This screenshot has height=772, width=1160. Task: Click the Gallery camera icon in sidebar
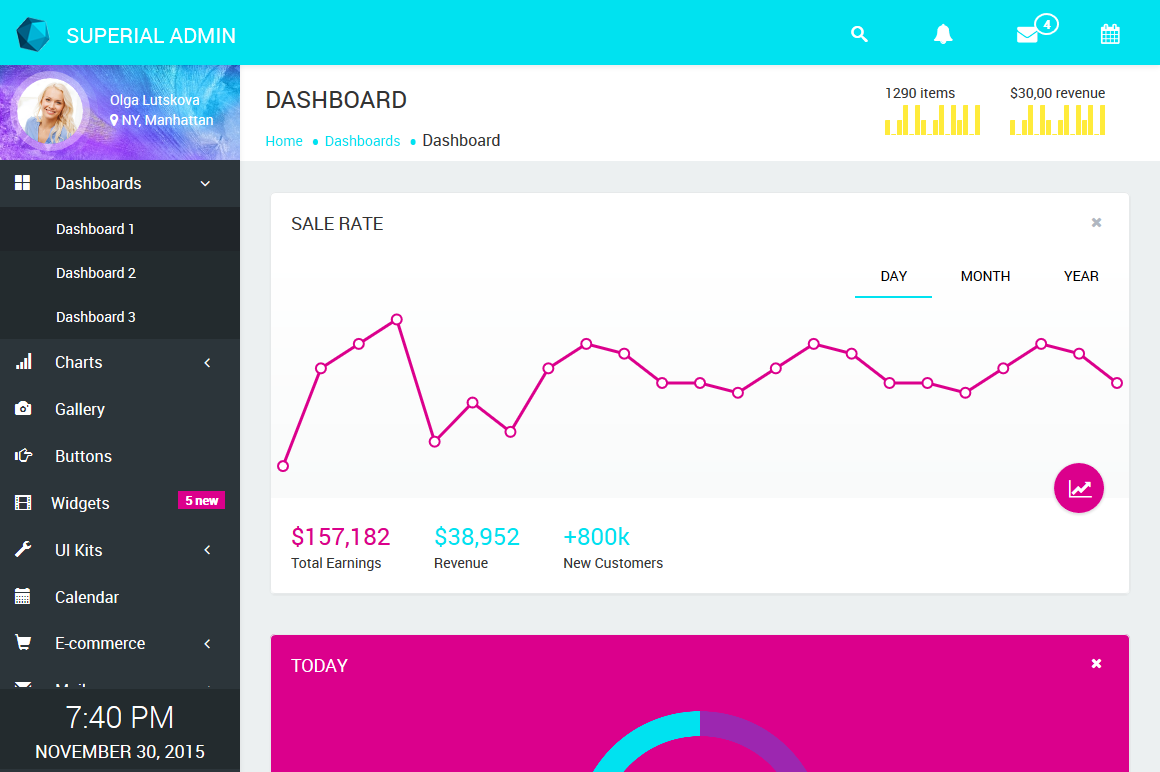[23, 409]
